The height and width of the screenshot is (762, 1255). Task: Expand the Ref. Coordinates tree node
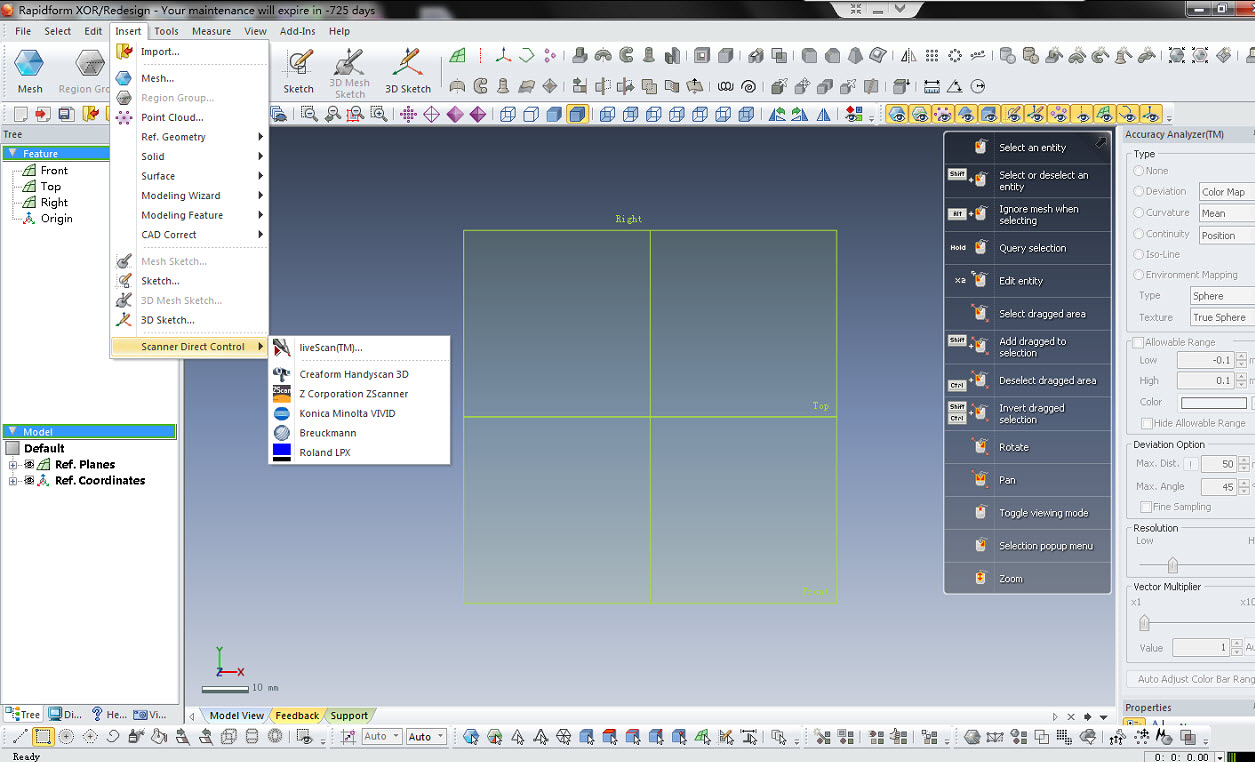click(x=13, y=481)
